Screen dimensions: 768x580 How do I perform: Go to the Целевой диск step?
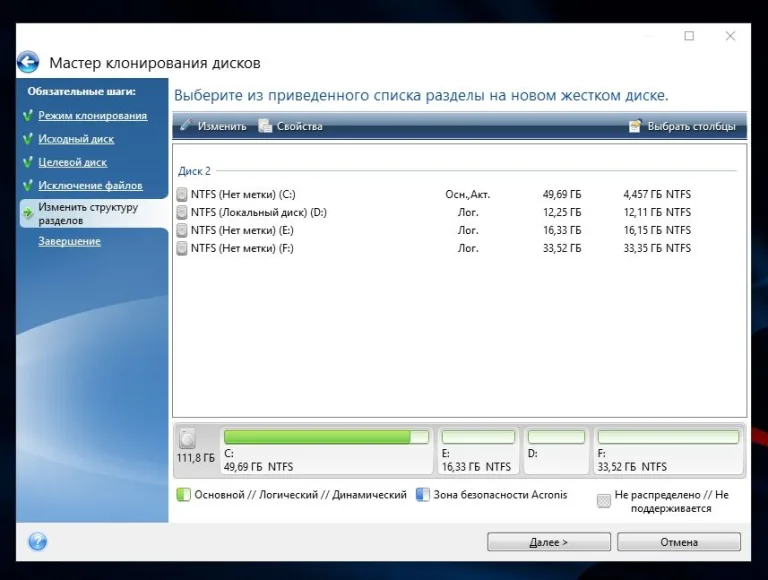(72, 162)
